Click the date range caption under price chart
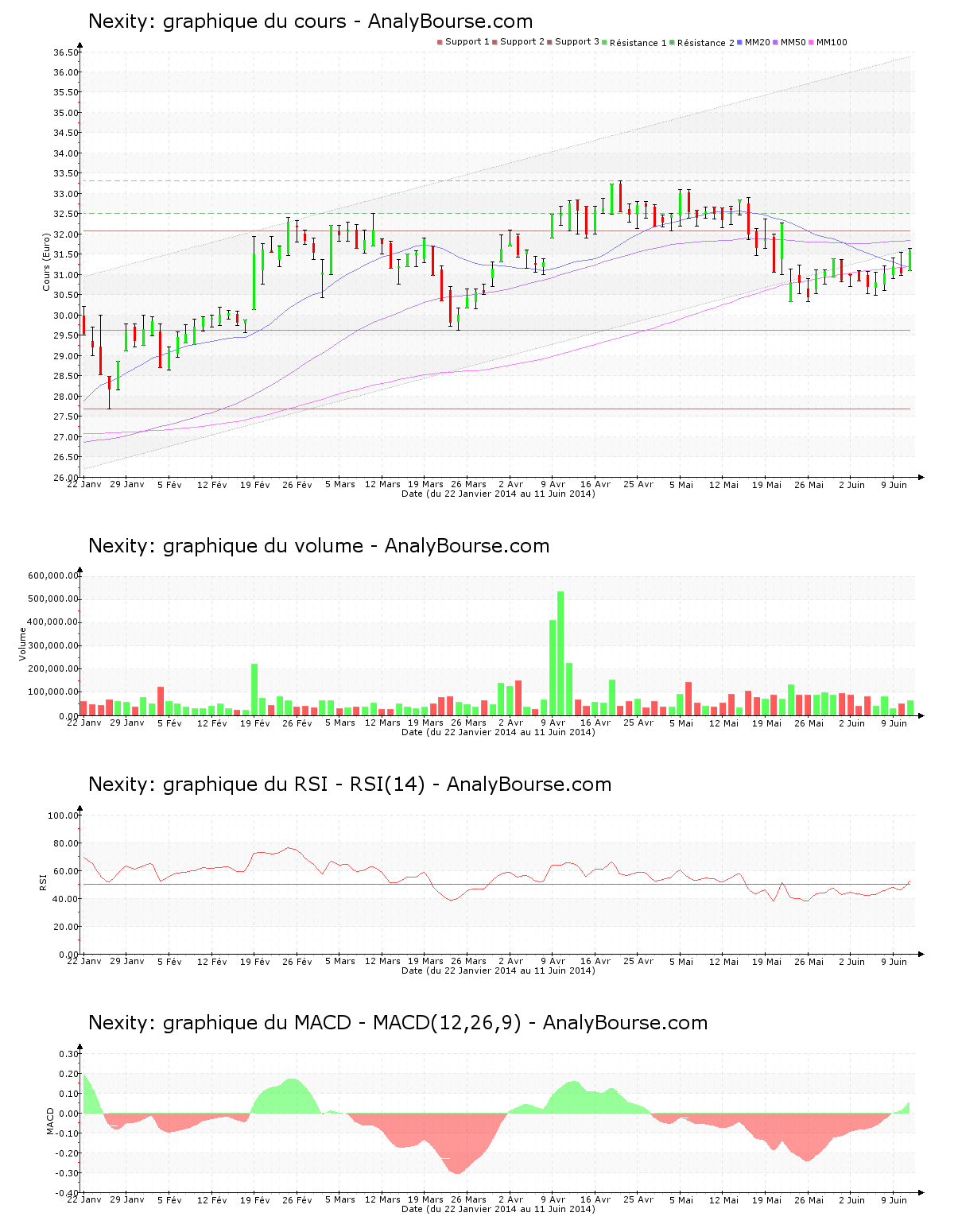 tap(498, 494)
